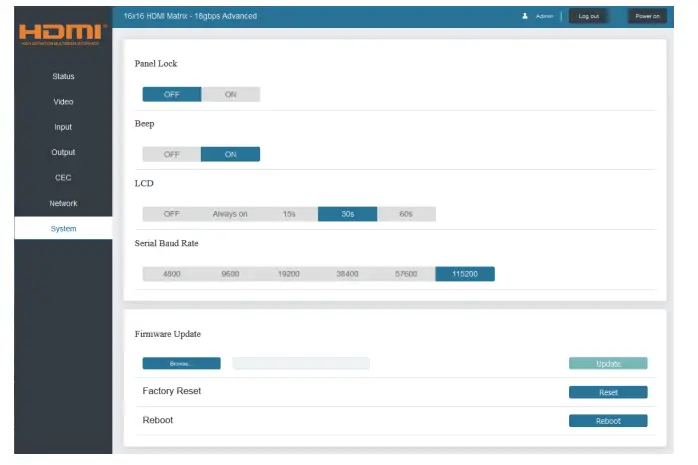Click the Power on button

coord(647,16)
